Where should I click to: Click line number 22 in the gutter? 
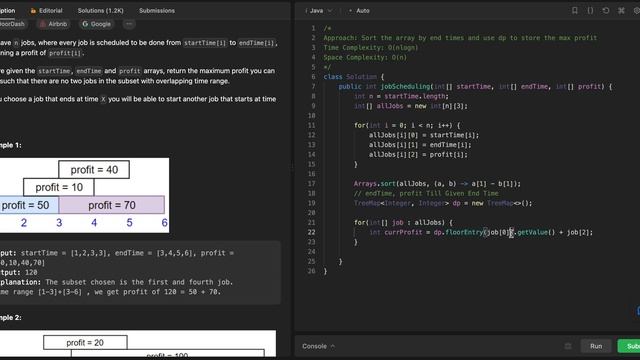pyautogui.click(x=311, y=232)
